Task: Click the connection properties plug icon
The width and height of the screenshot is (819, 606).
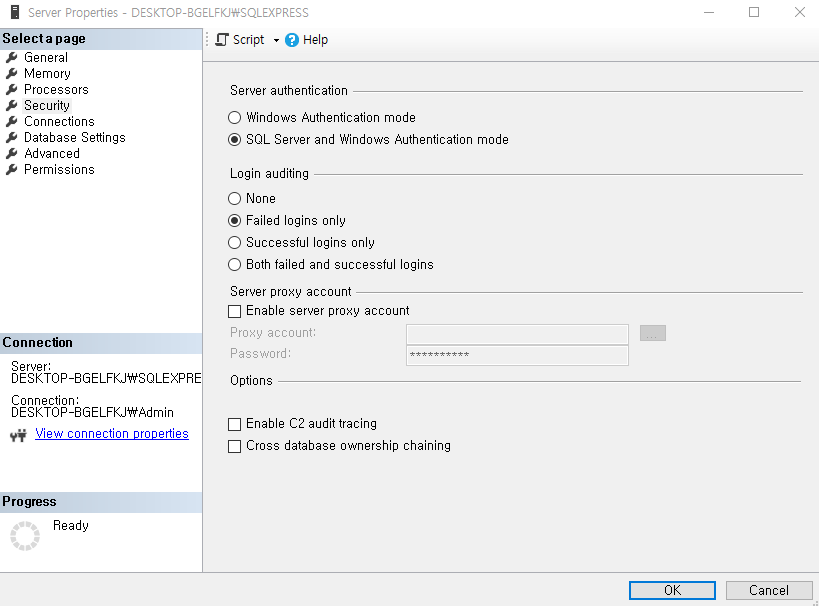Action: [18, 435]
